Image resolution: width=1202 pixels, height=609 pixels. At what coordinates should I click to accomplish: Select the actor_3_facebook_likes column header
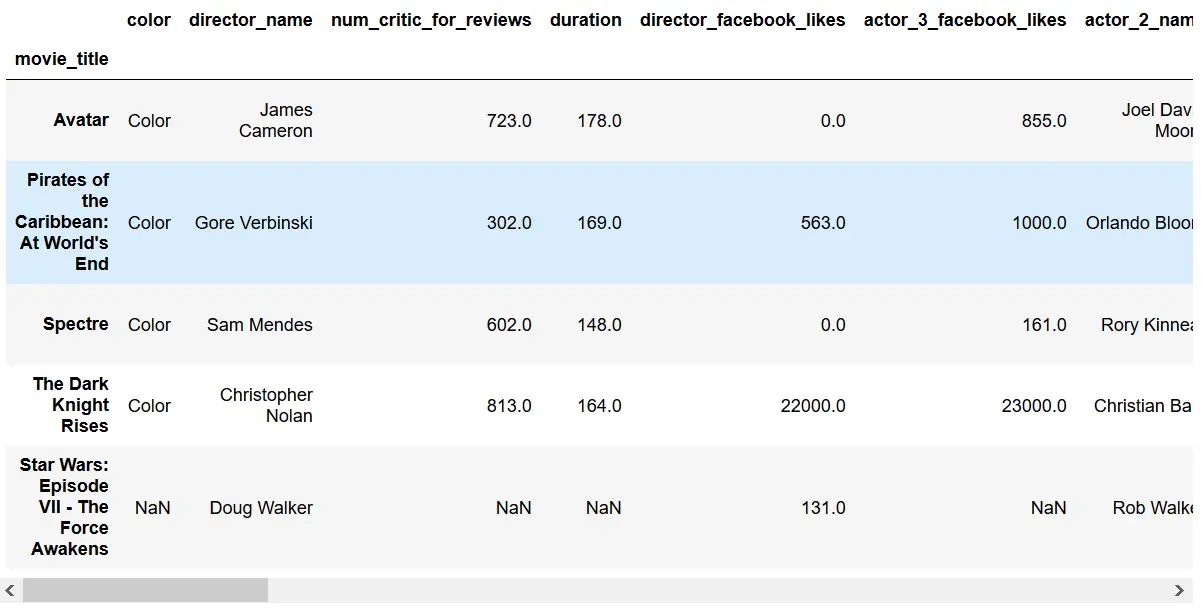pyautogui.click(x=966, y=20)
